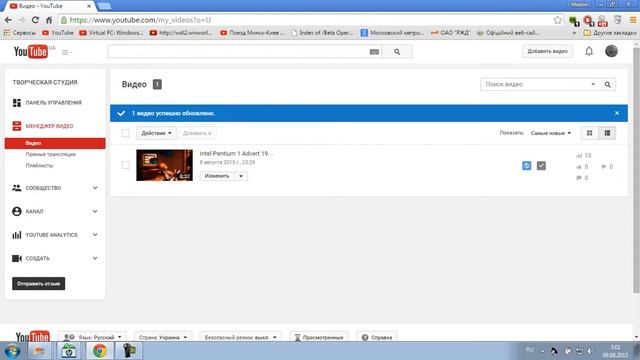Click the magnifier search button in header
This screenshot has height=360, width=640.
tap(397, 52)
